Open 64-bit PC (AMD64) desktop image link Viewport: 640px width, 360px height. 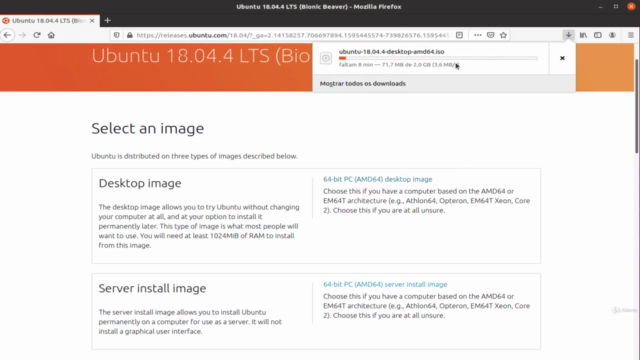(378, 179)
